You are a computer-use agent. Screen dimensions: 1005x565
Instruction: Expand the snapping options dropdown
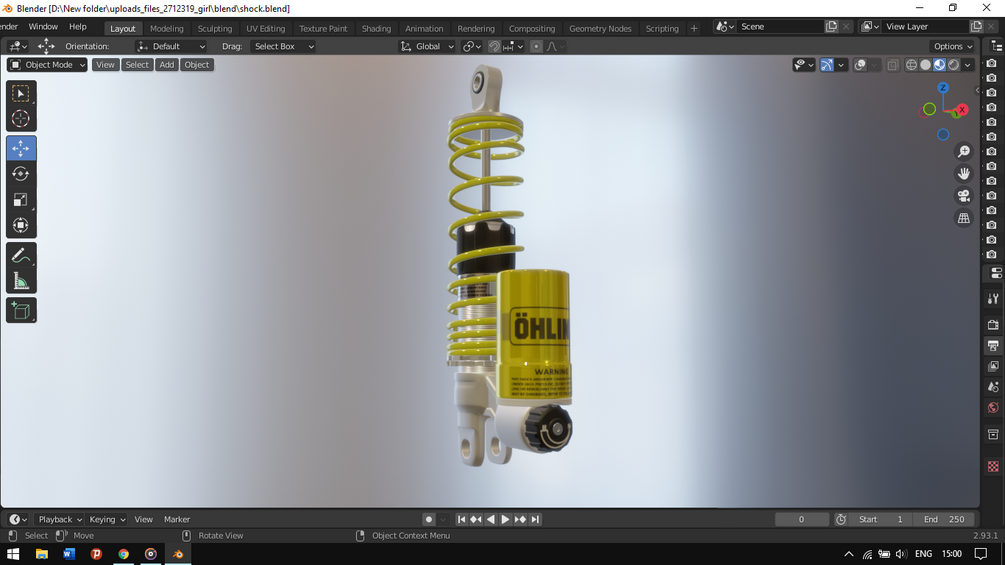pyautogui.click(x=513, y=46)
